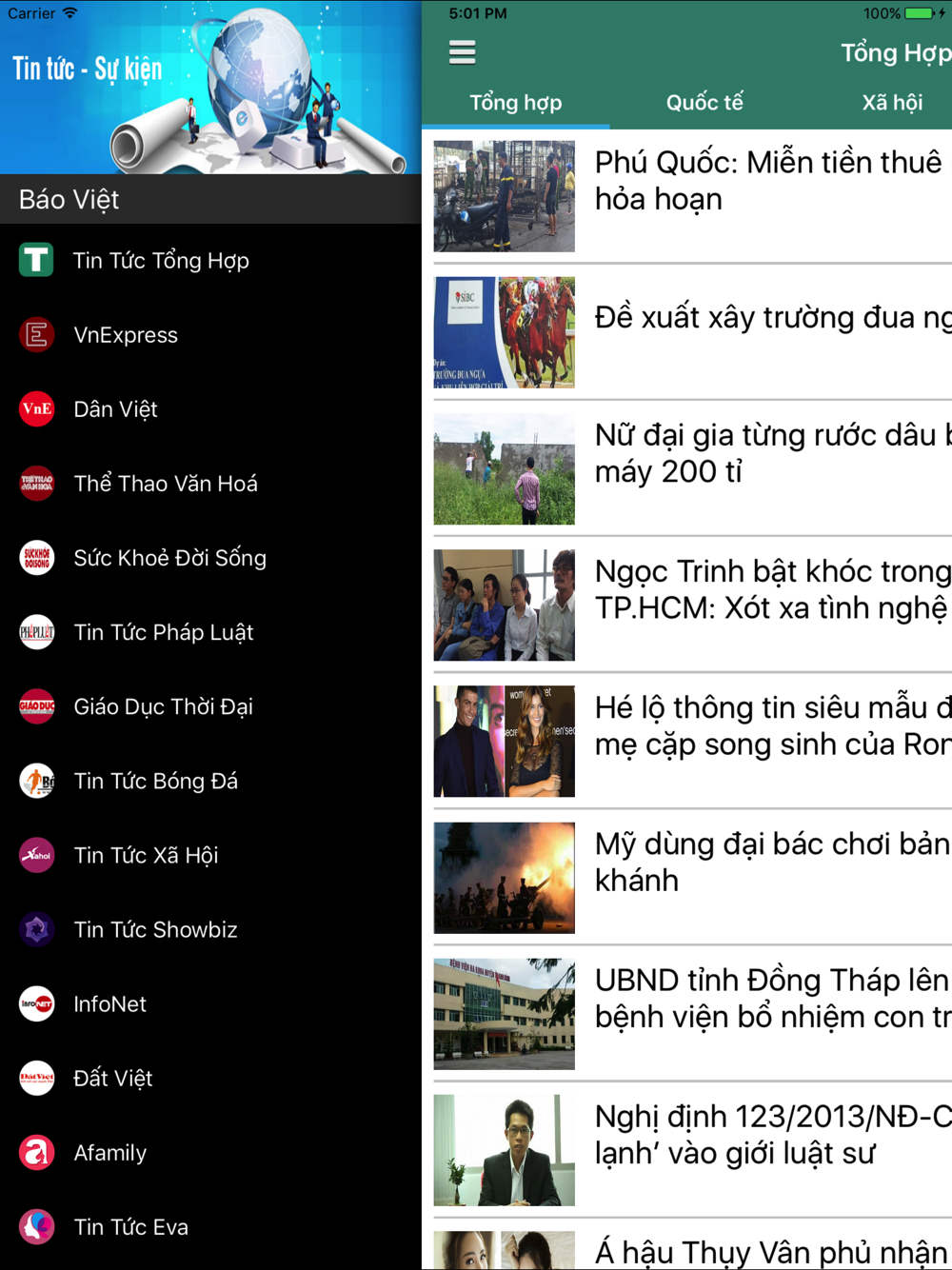Open Đồng Tháp hospital building thumbnail

[x=505, y=1014]
